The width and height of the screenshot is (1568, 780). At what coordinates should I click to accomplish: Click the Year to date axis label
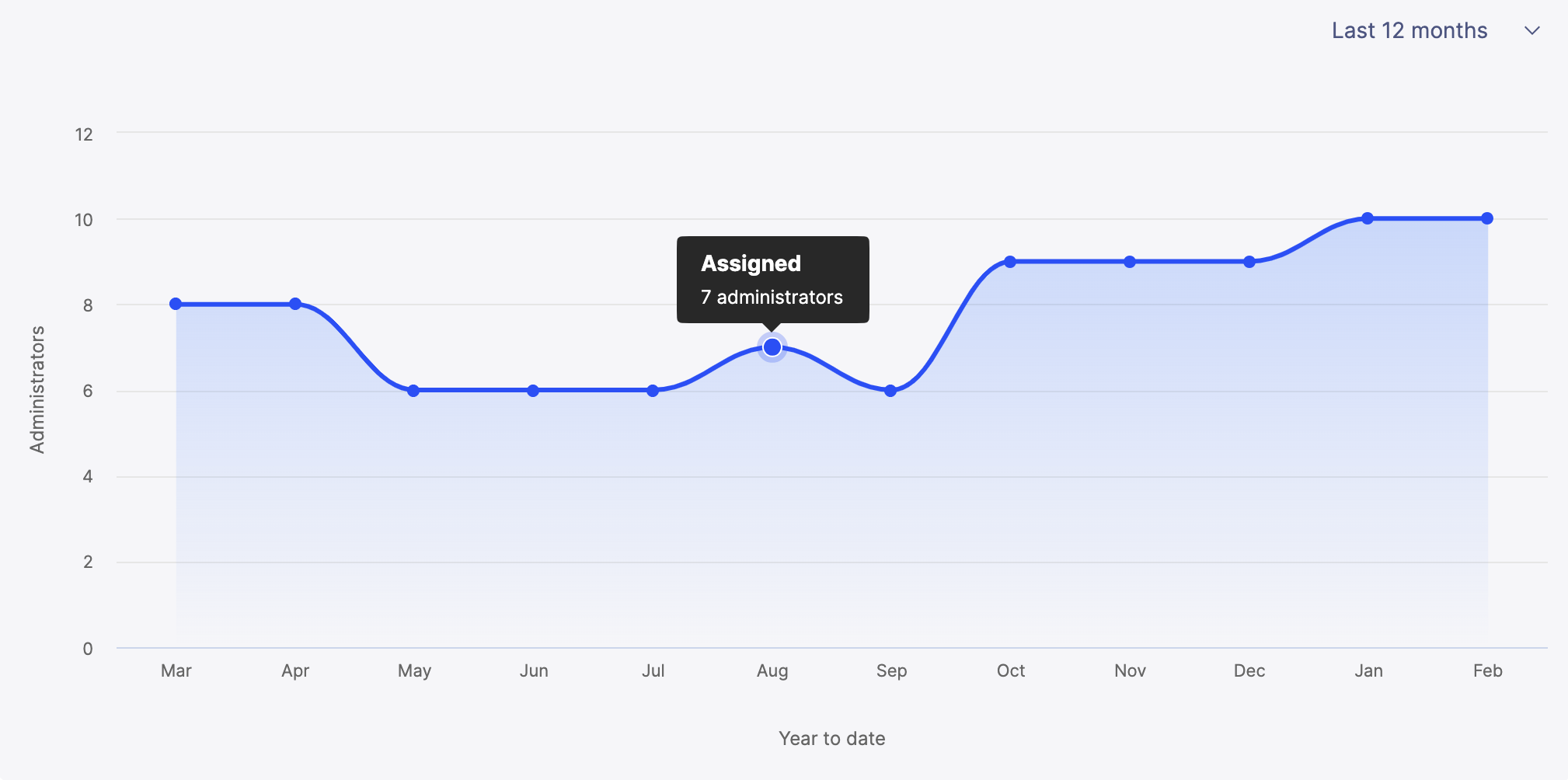tap(832, 738)
